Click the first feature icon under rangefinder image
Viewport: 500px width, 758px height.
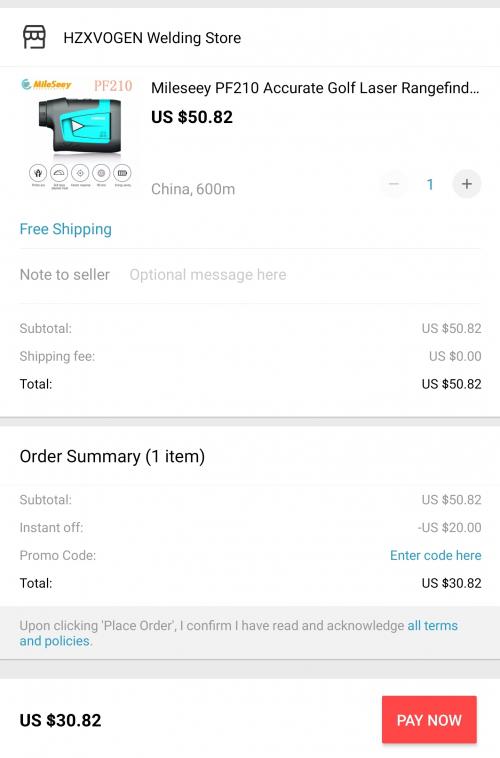click(38, 173)
